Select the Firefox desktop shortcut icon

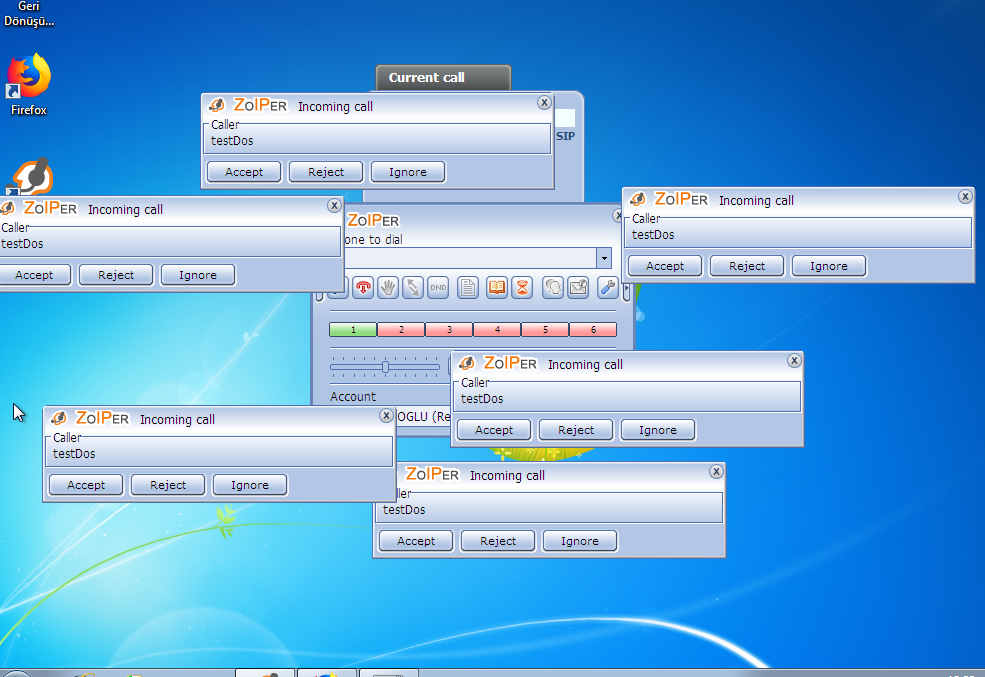pyautogui.click(x=28, y=85)
